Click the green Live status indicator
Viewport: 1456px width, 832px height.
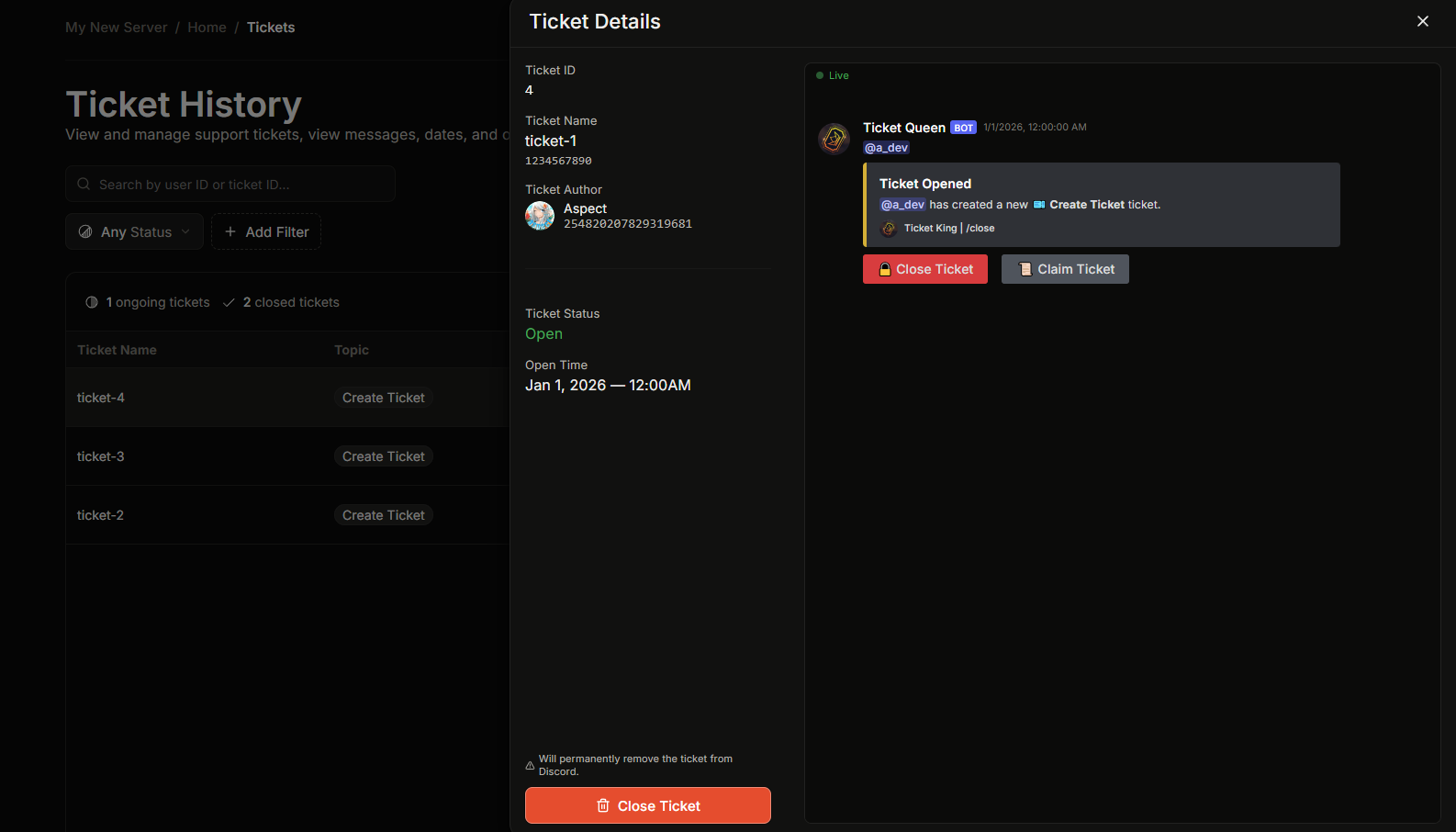833,75
